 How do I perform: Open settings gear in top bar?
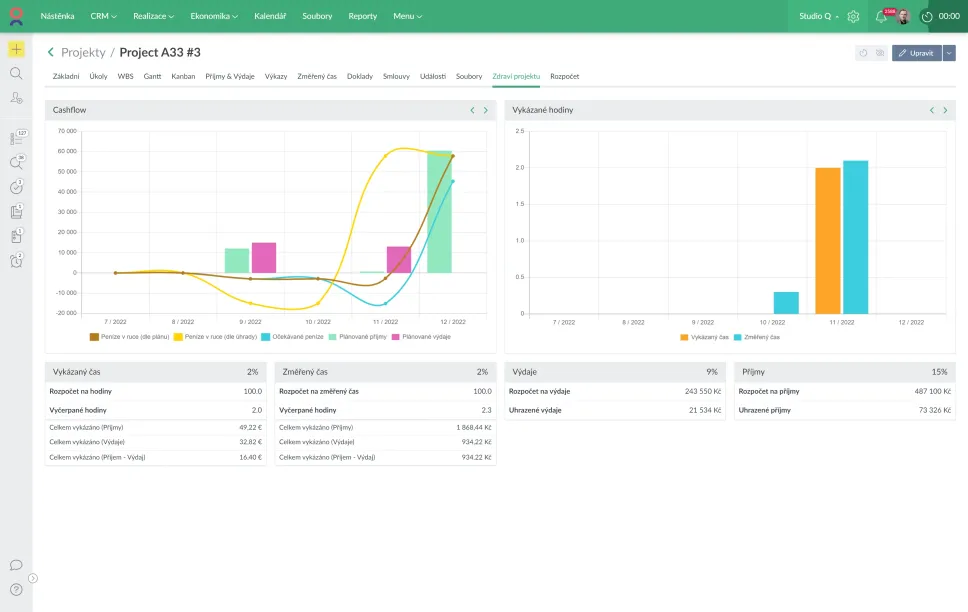853,16
